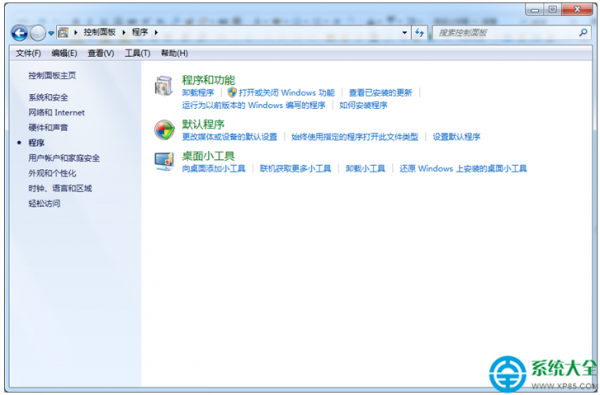Open 向桌面添加小工具 link
600x395 pixels.
coord(214,168)
